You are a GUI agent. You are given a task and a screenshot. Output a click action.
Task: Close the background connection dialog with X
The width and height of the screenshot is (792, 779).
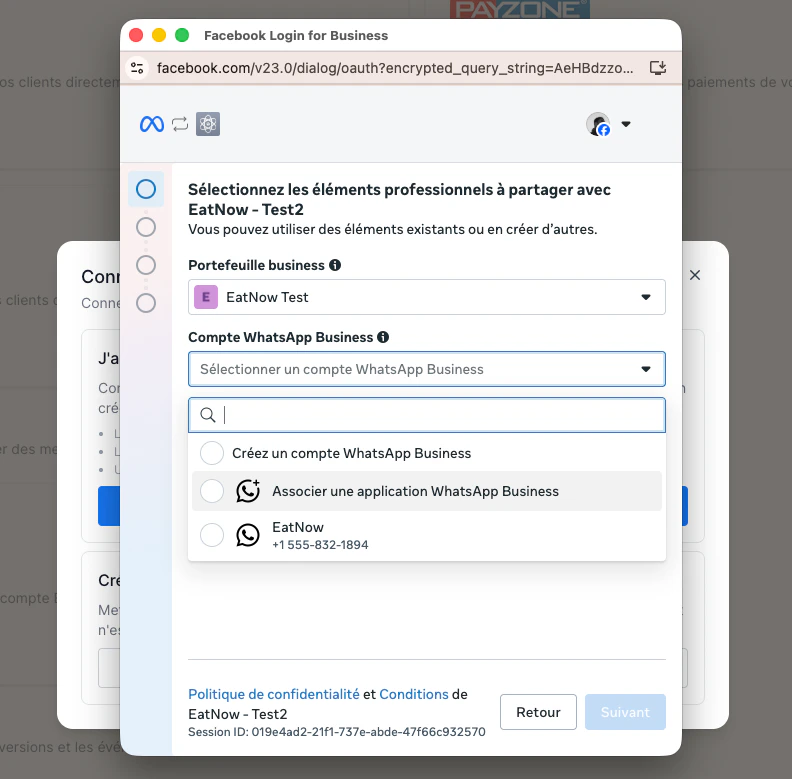[695, 275]
